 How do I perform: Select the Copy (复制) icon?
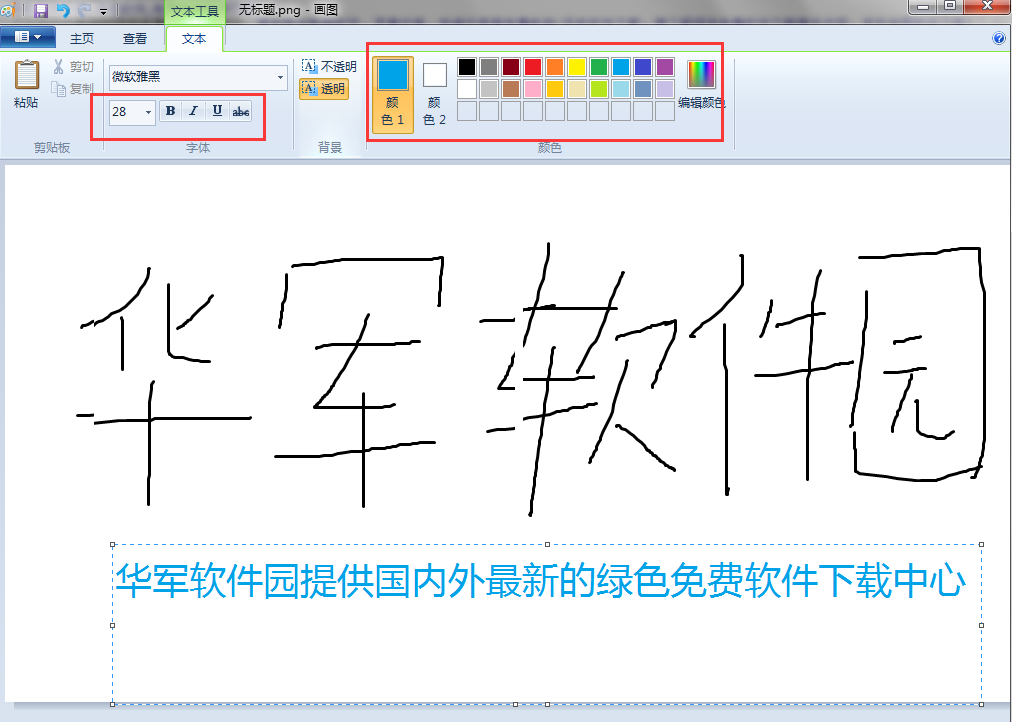[x=59, y=88]
